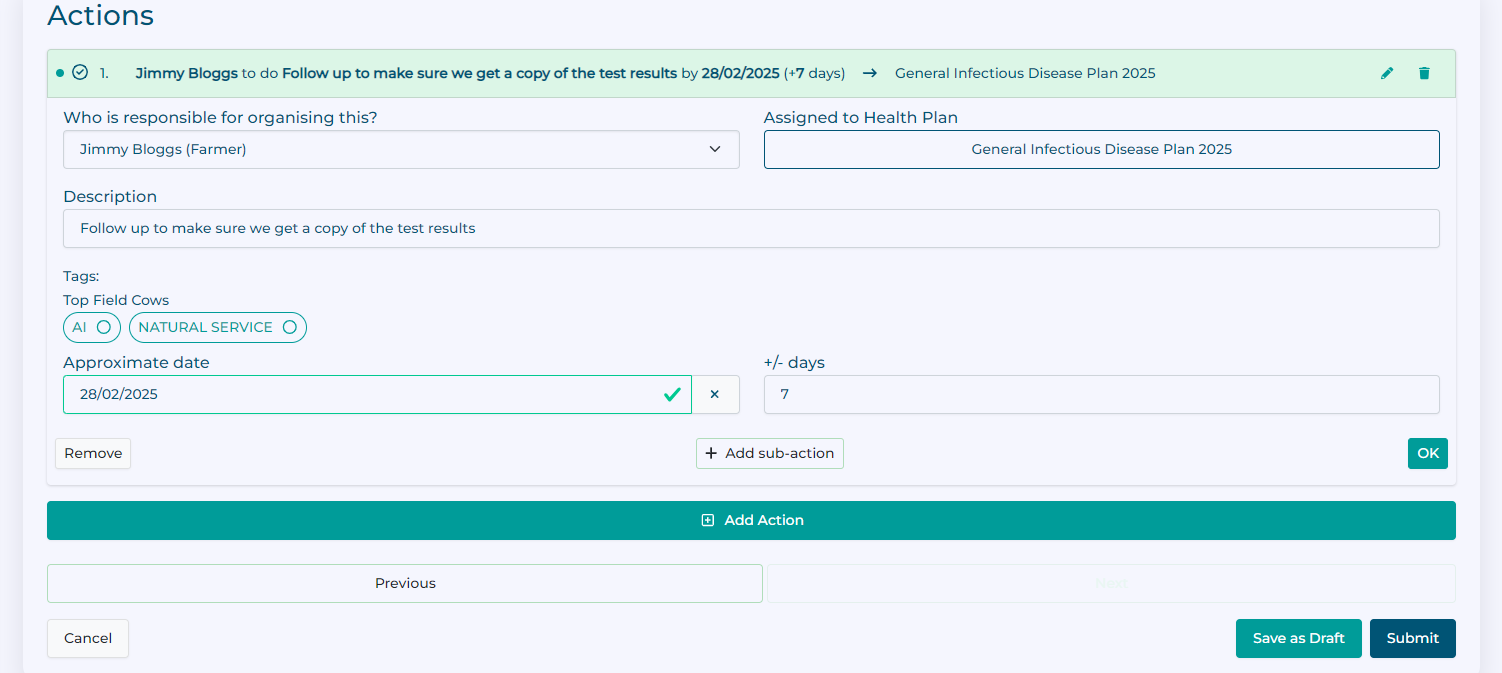Open the Assigned to Health Plan selector

pos(1101,149)
